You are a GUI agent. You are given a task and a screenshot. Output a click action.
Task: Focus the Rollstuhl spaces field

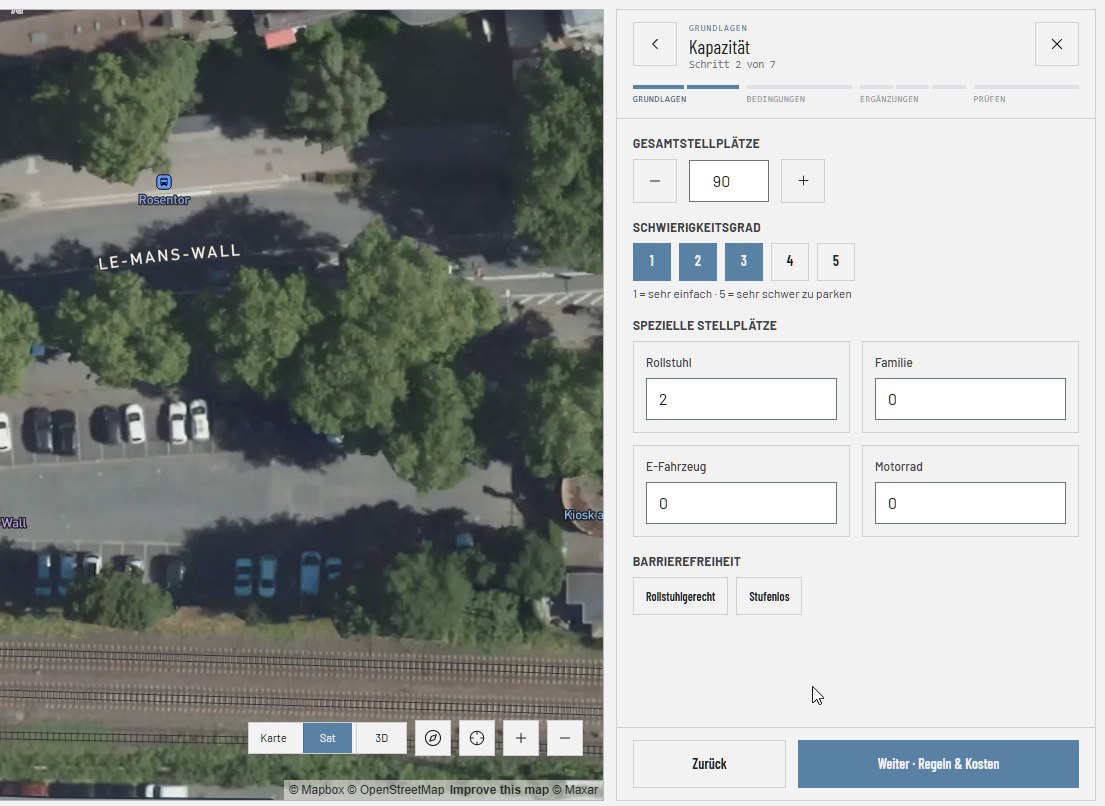pos(741,399)
